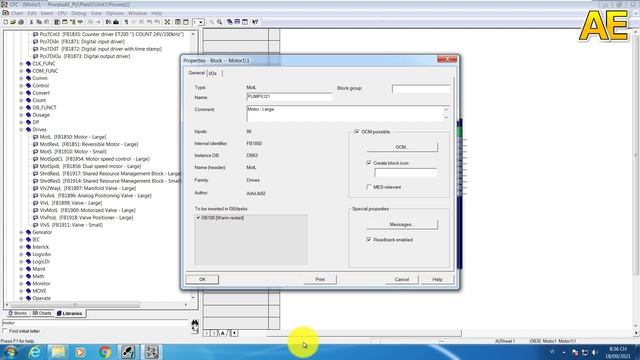Click the Download to CPU toolbar icon
Viewport: 640px width, 360px height.
(116, 22)
